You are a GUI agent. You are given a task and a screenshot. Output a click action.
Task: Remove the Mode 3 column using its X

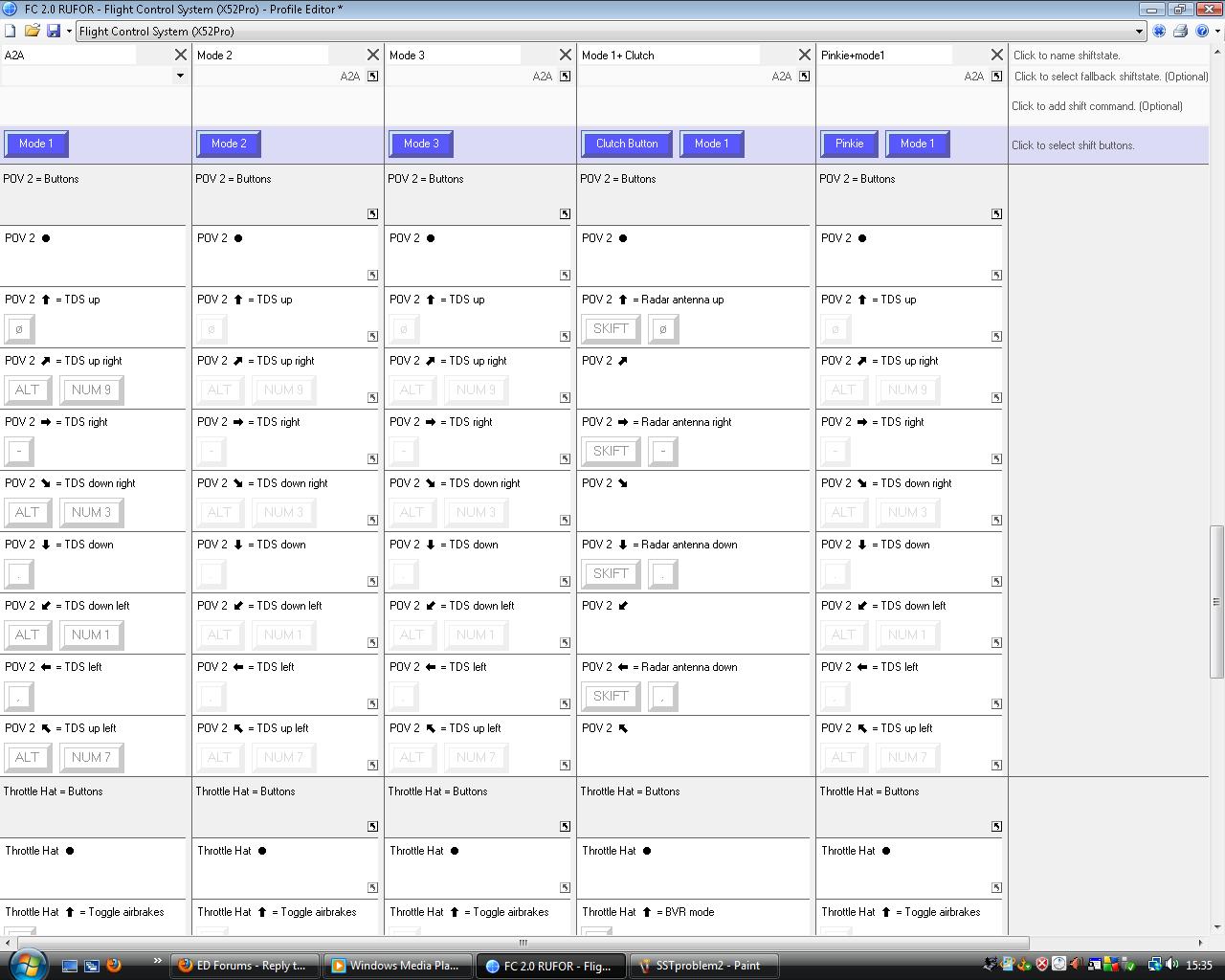click(566, 55)
